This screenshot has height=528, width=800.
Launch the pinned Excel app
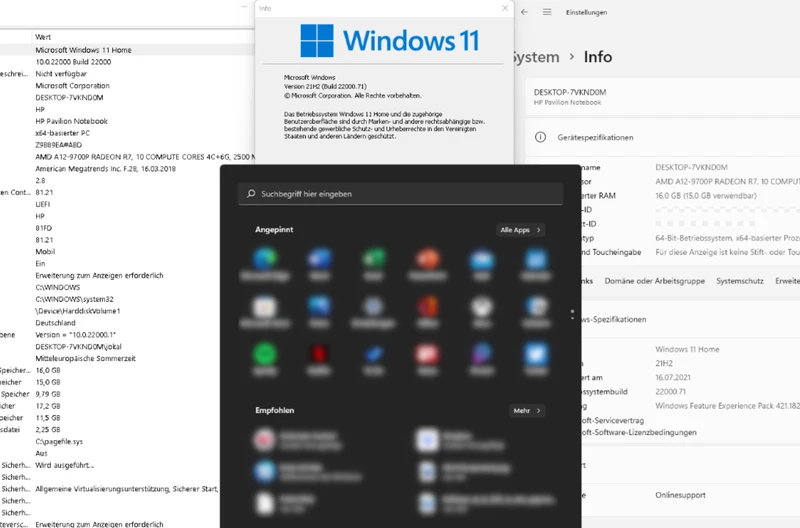(373, 264)
